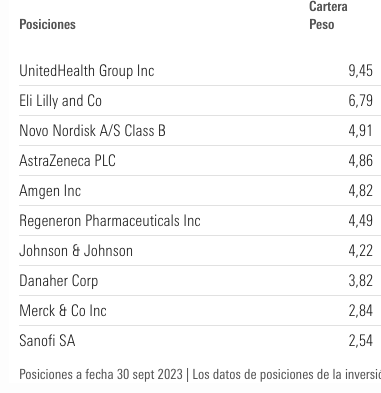Select the 4,49 weight for Regeneron
Image resolution: width=381 pixels, height=393 pixels.
pyautogui.click(x=360, y=221)
